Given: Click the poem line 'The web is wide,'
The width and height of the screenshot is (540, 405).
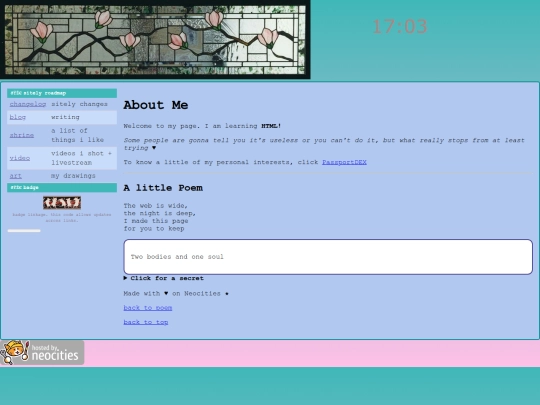Looking at the screenshot, I should pos(156,206).
